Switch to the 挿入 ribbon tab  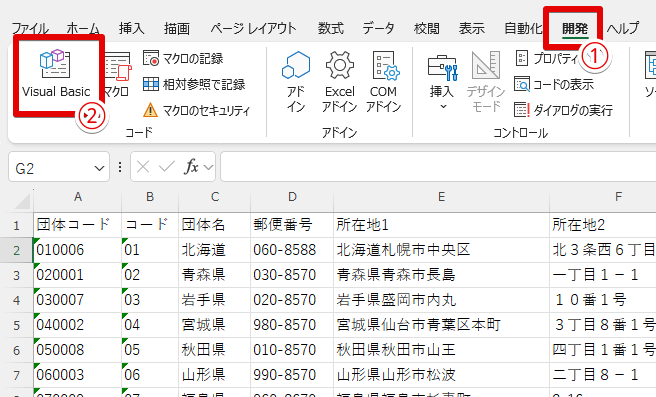tap(131, 28)
